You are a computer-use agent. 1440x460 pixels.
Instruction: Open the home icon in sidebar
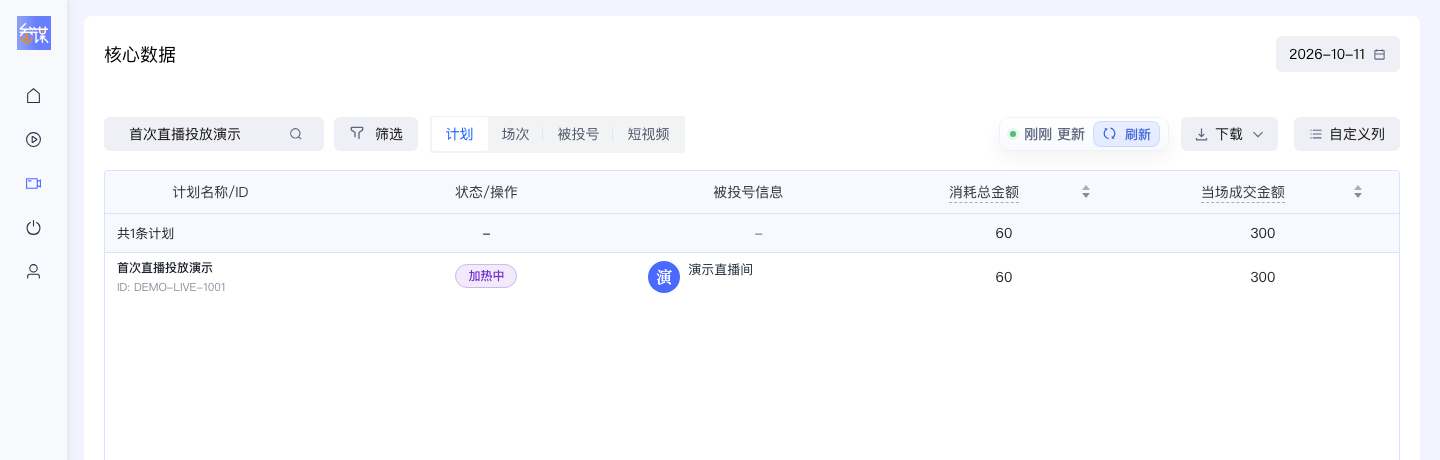click(33, 96)
